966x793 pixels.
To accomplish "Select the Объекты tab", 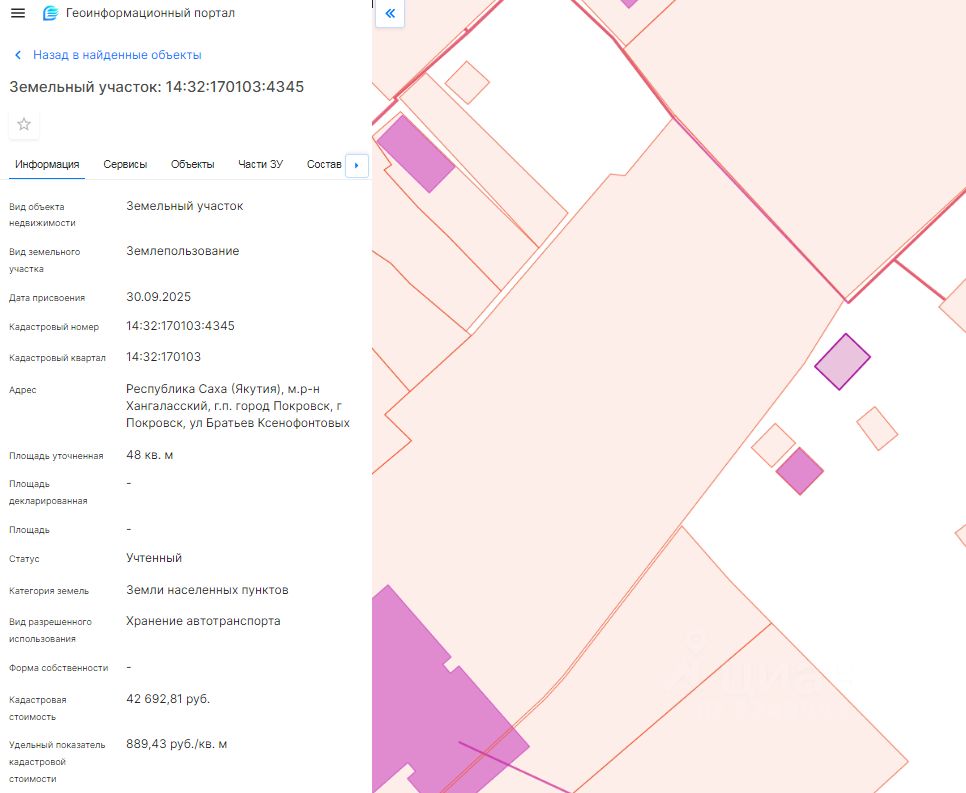I will click(x=192, y=164).
